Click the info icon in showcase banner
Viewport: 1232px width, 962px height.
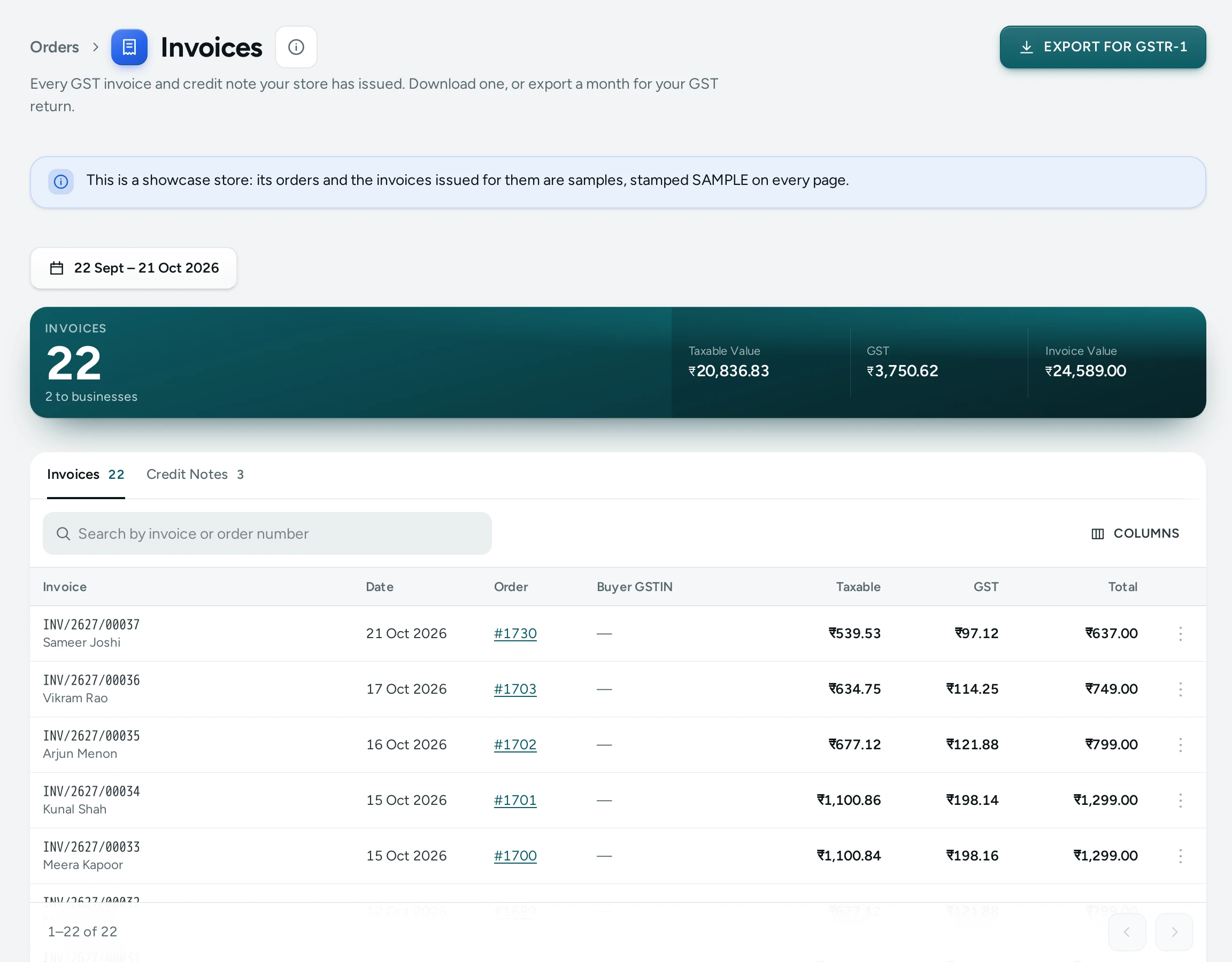pyautogui.click(x=61, y=182)
